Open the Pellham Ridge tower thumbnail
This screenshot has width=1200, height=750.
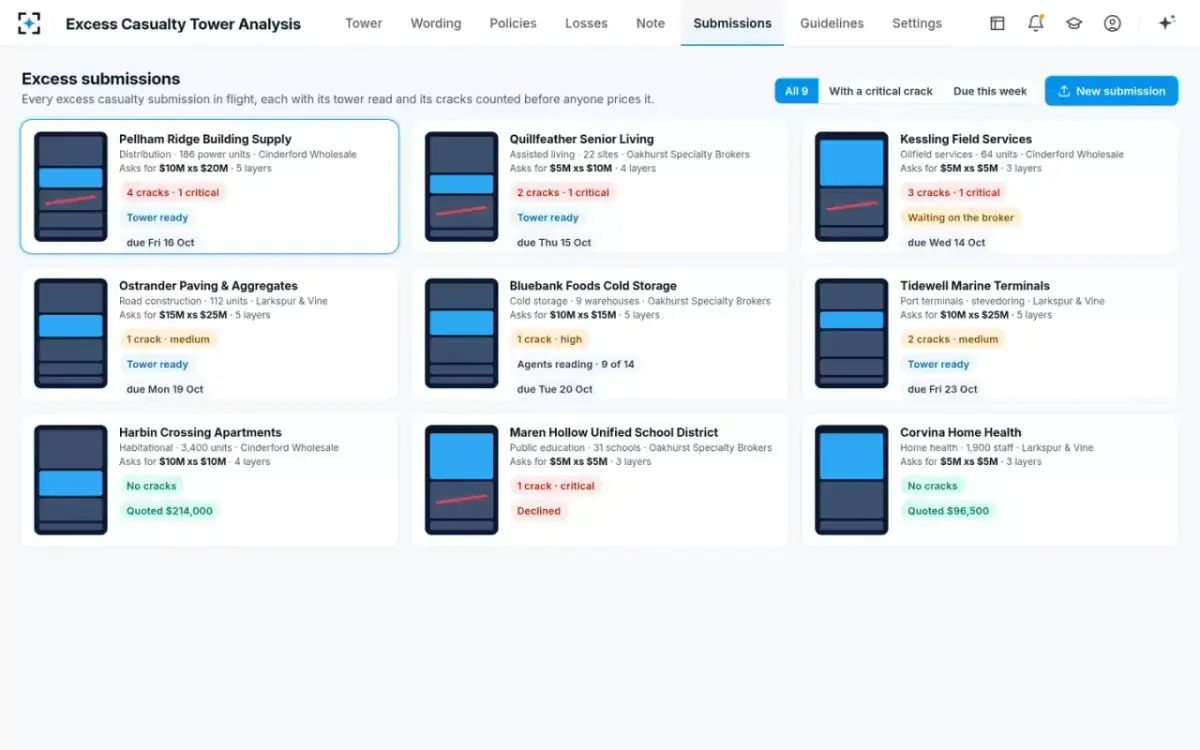click(x=71, y=187)
